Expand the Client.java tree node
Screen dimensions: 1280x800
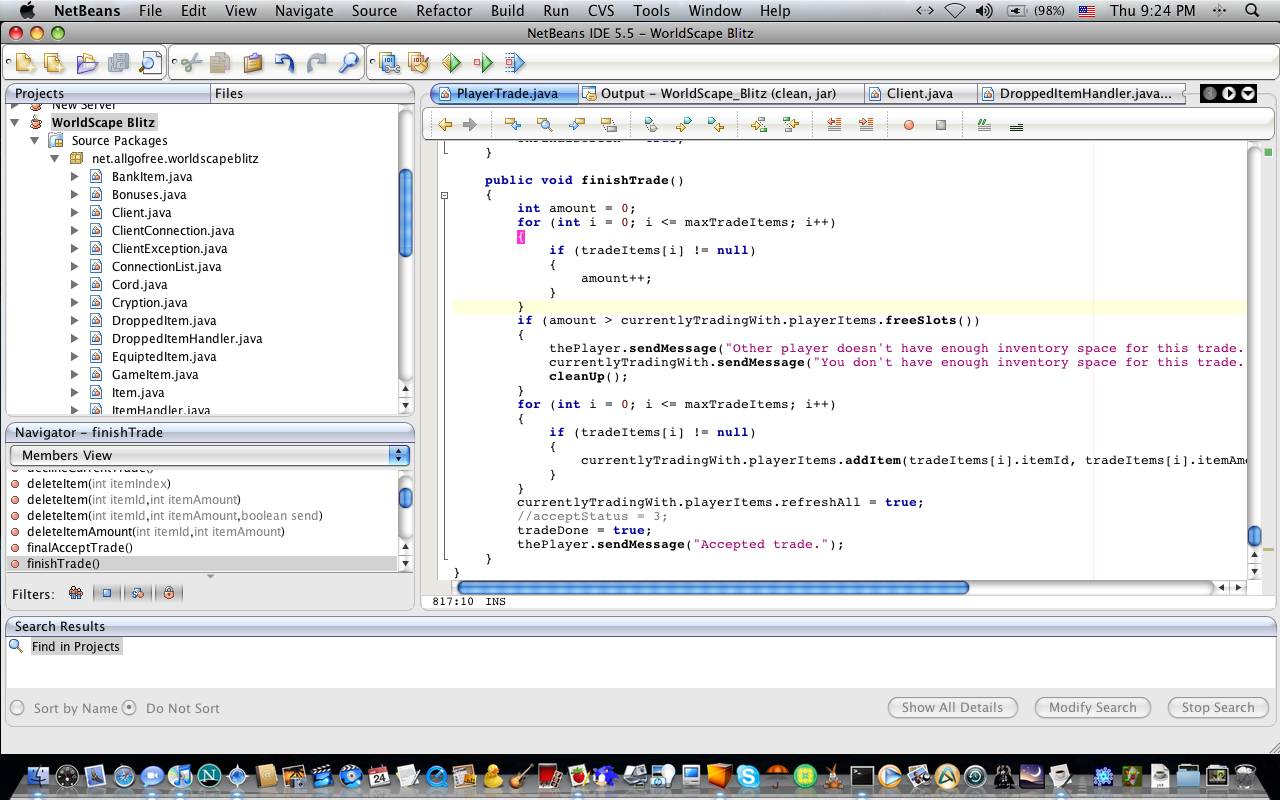(x=75, y=212)
